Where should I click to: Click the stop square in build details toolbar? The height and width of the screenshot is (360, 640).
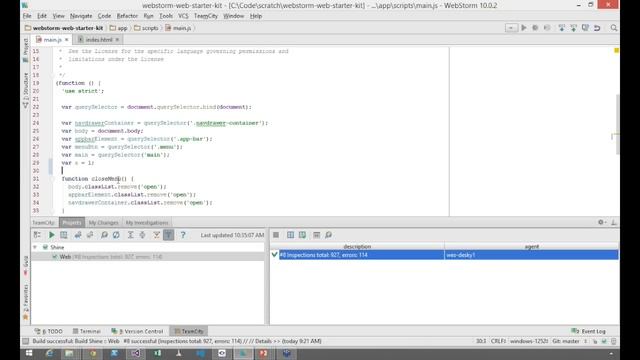coord(276,235)
